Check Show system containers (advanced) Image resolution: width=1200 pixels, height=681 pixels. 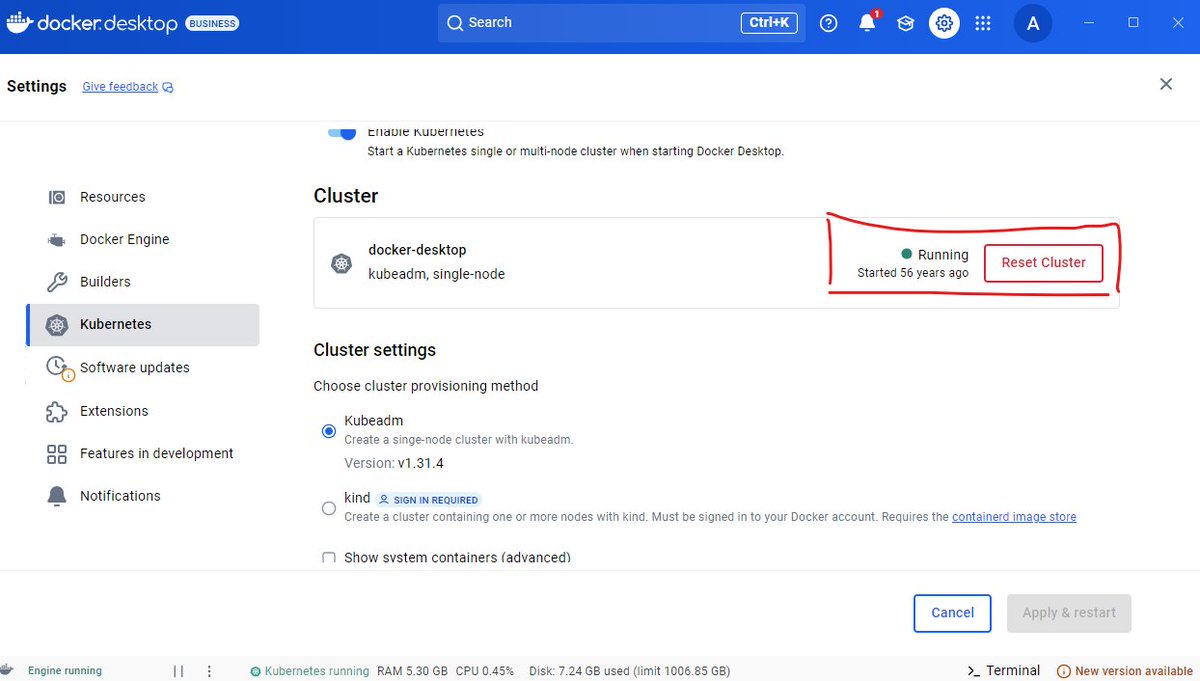click(329, 558)
